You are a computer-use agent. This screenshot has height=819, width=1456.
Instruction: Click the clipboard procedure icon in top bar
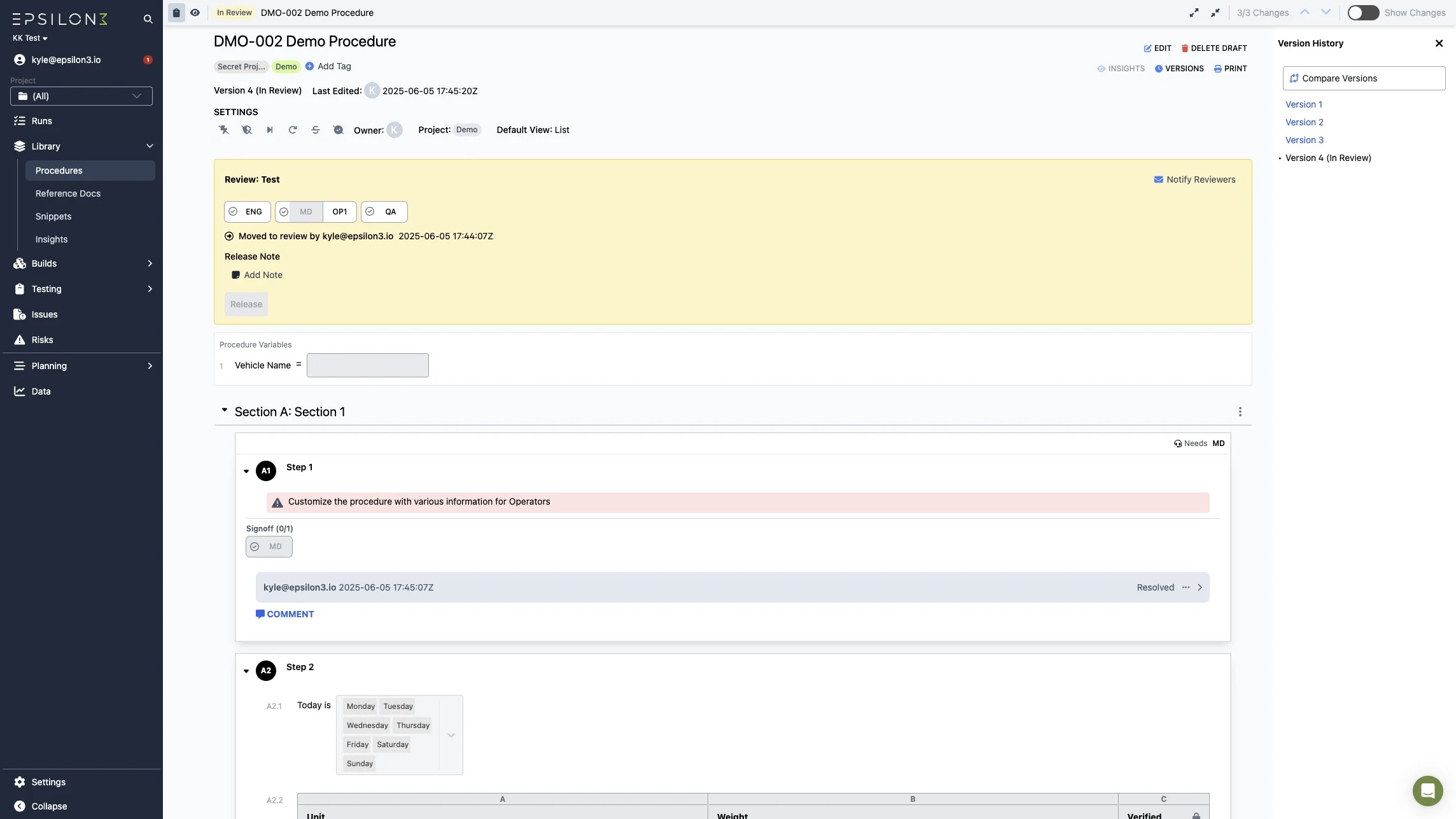pyautogui.click(x=176, y=13)
